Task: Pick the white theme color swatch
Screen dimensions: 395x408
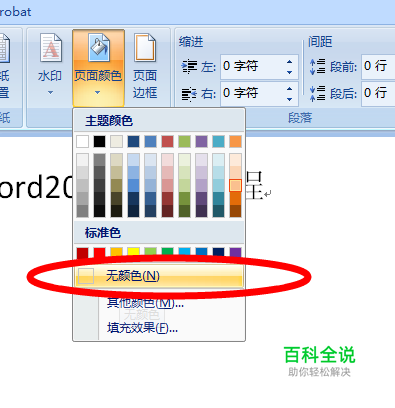Action: tap(82, 141)
